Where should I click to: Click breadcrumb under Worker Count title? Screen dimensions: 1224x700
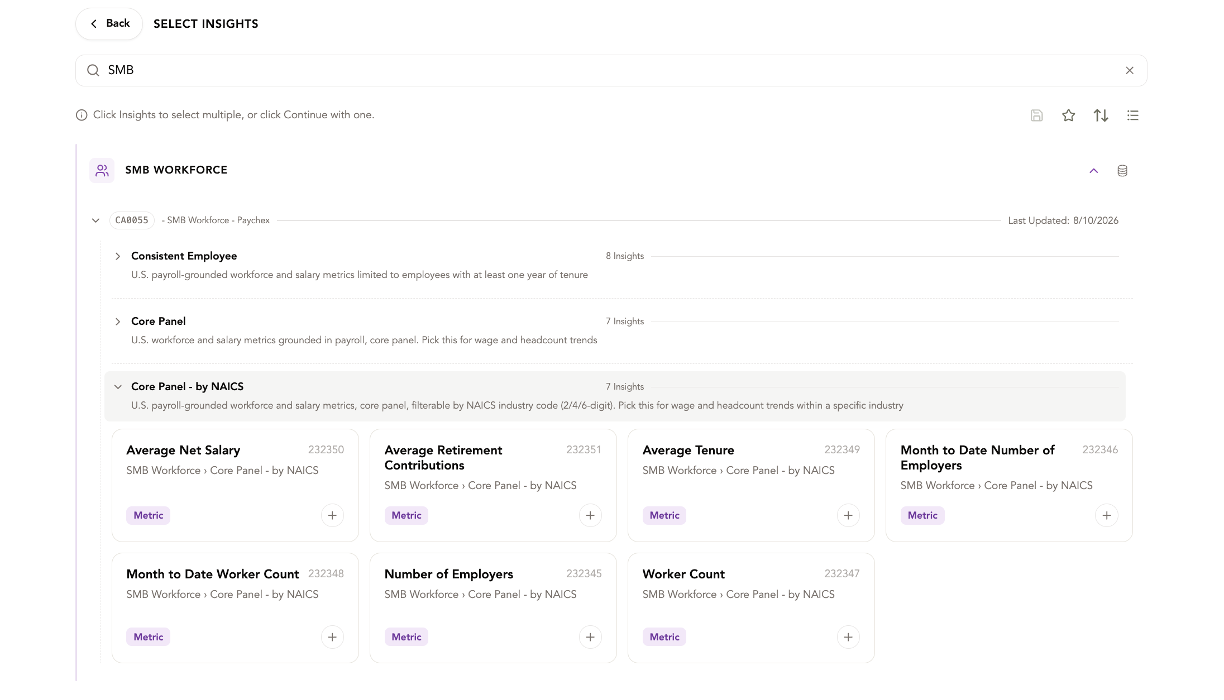pyautogui.click(x=738, y=594)
